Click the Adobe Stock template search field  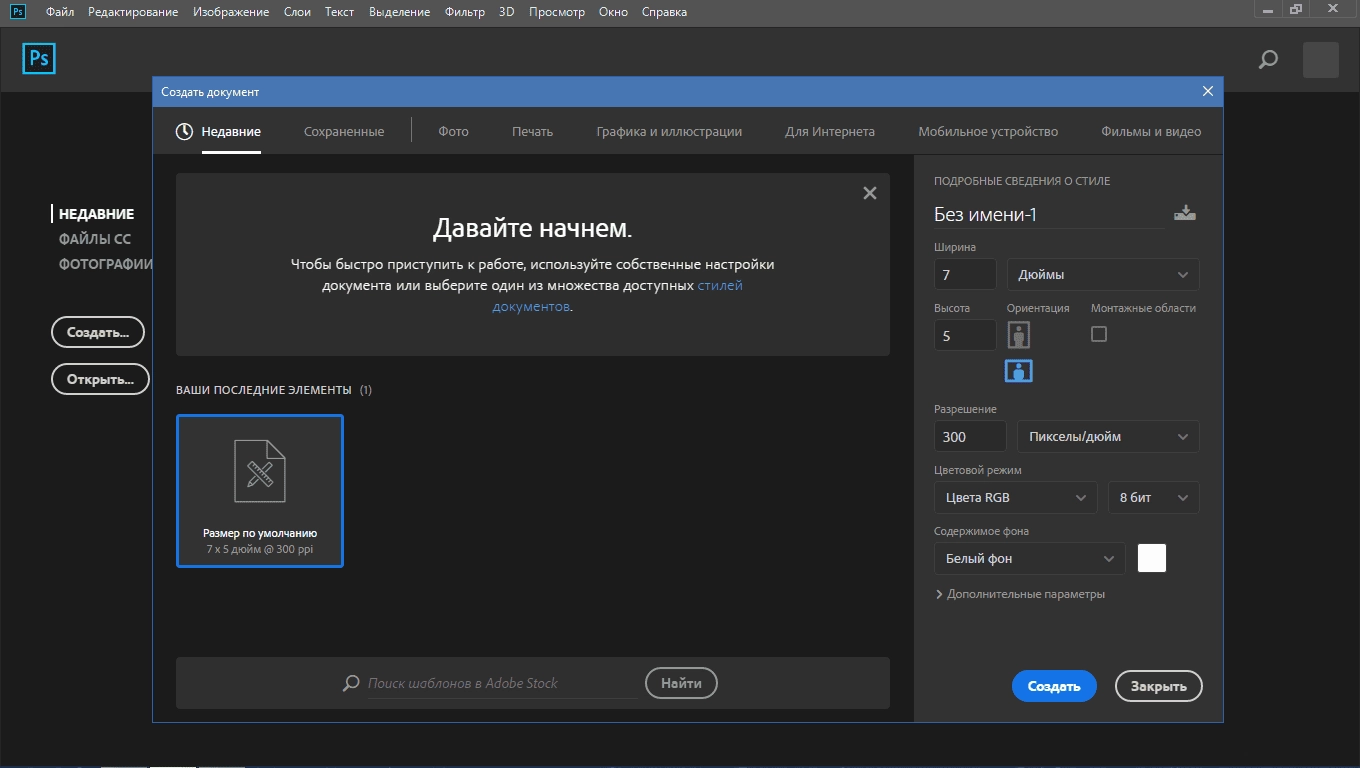pos(502,683)
